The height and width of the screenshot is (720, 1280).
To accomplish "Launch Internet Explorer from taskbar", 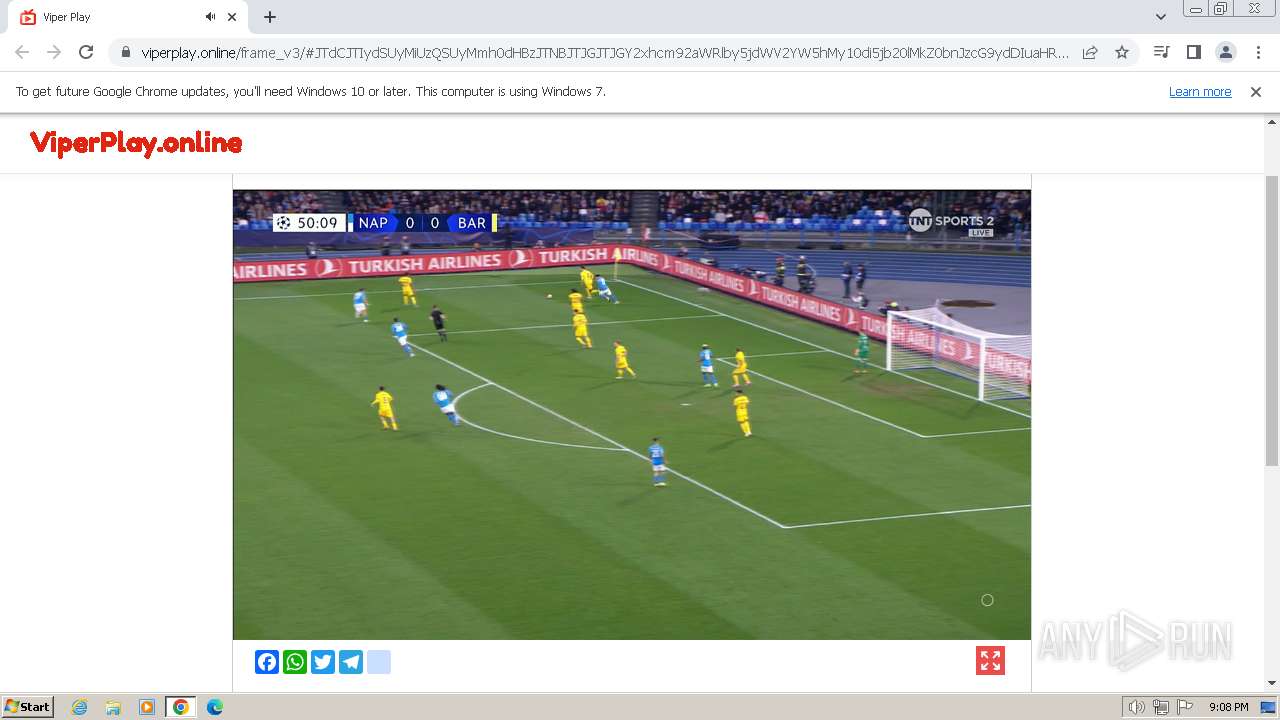I will click(x=80, y=707).
